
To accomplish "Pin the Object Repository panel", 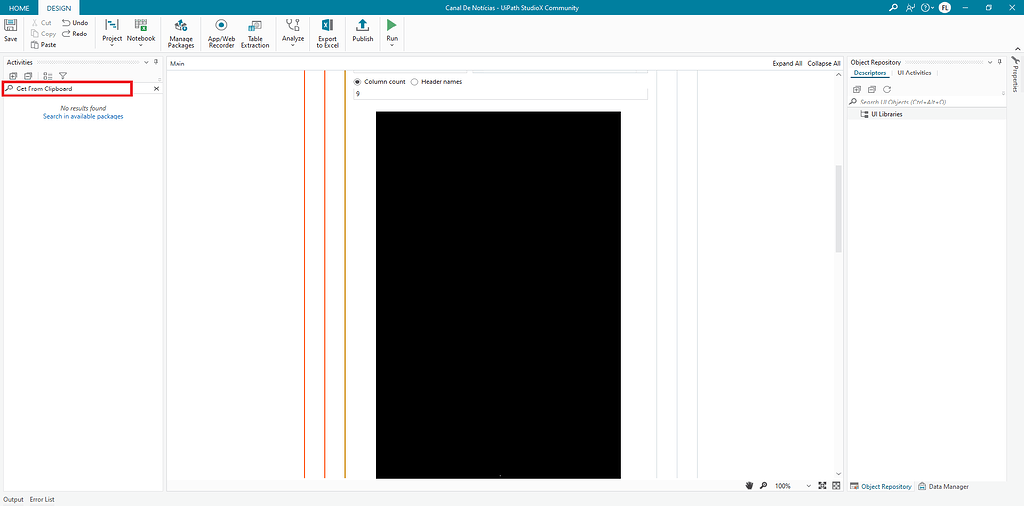I will (x=1000, y=62).
